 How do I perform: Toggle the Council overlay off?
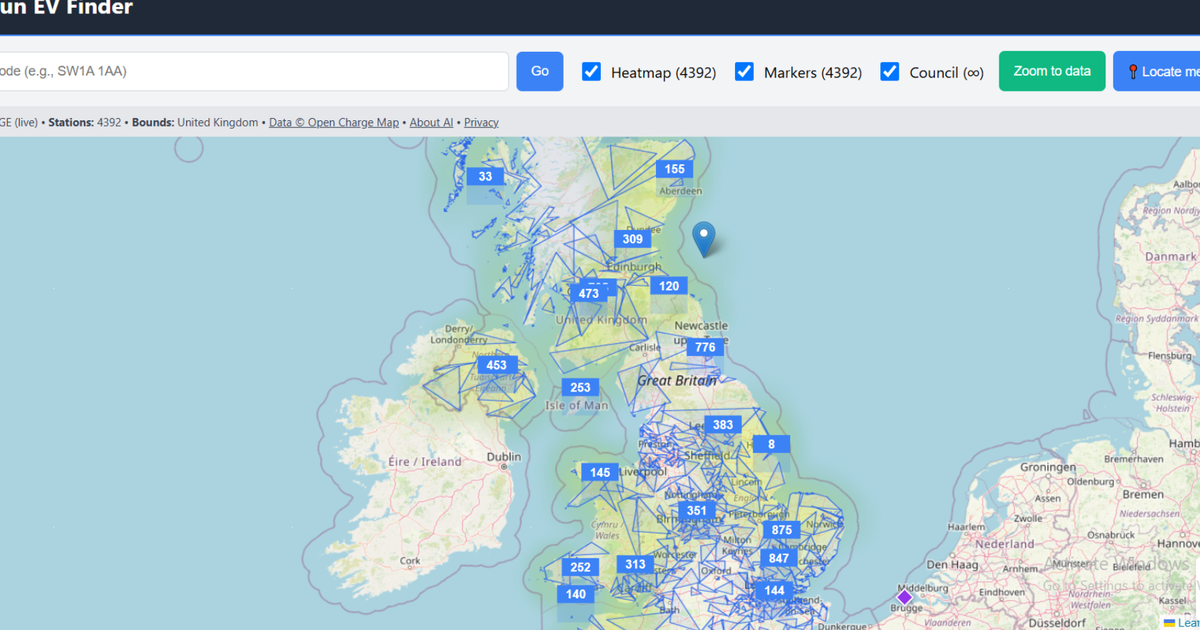[889, 71]
